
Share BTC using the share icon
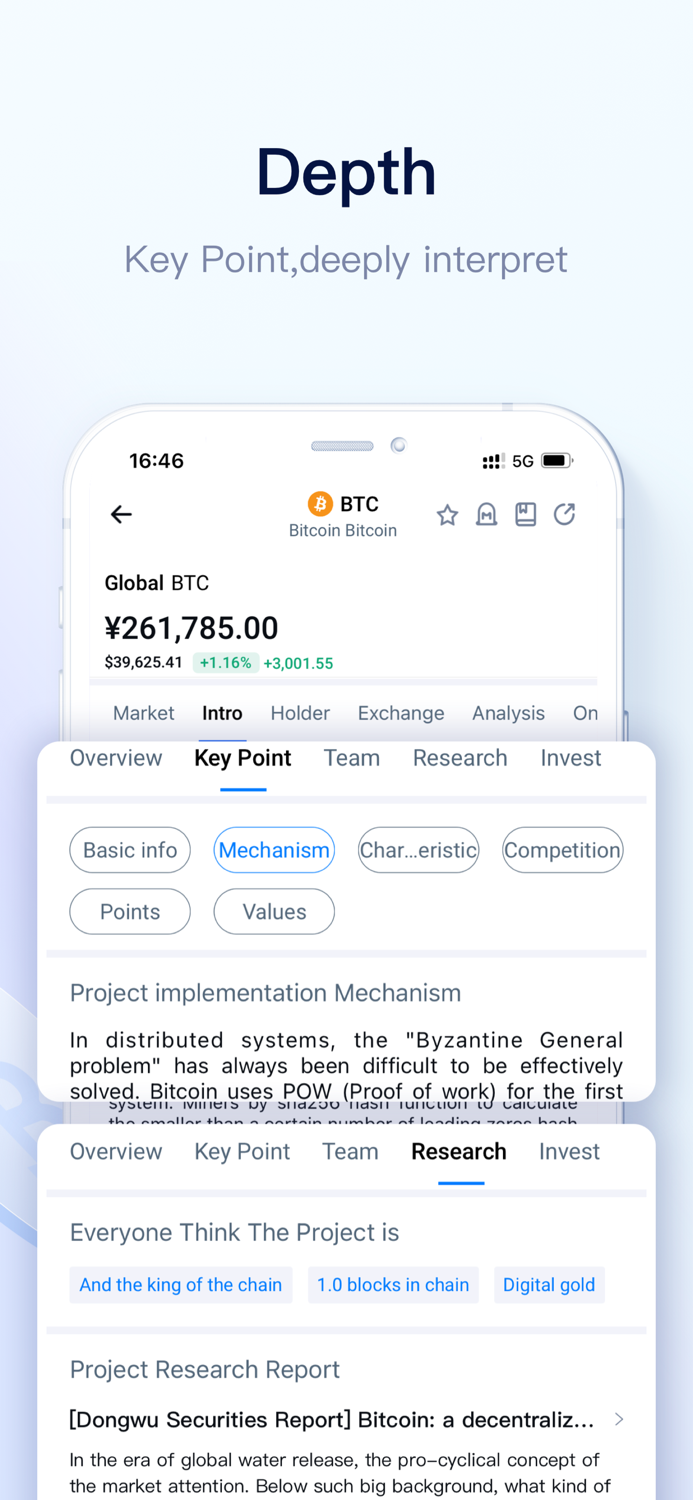(564, 514)
